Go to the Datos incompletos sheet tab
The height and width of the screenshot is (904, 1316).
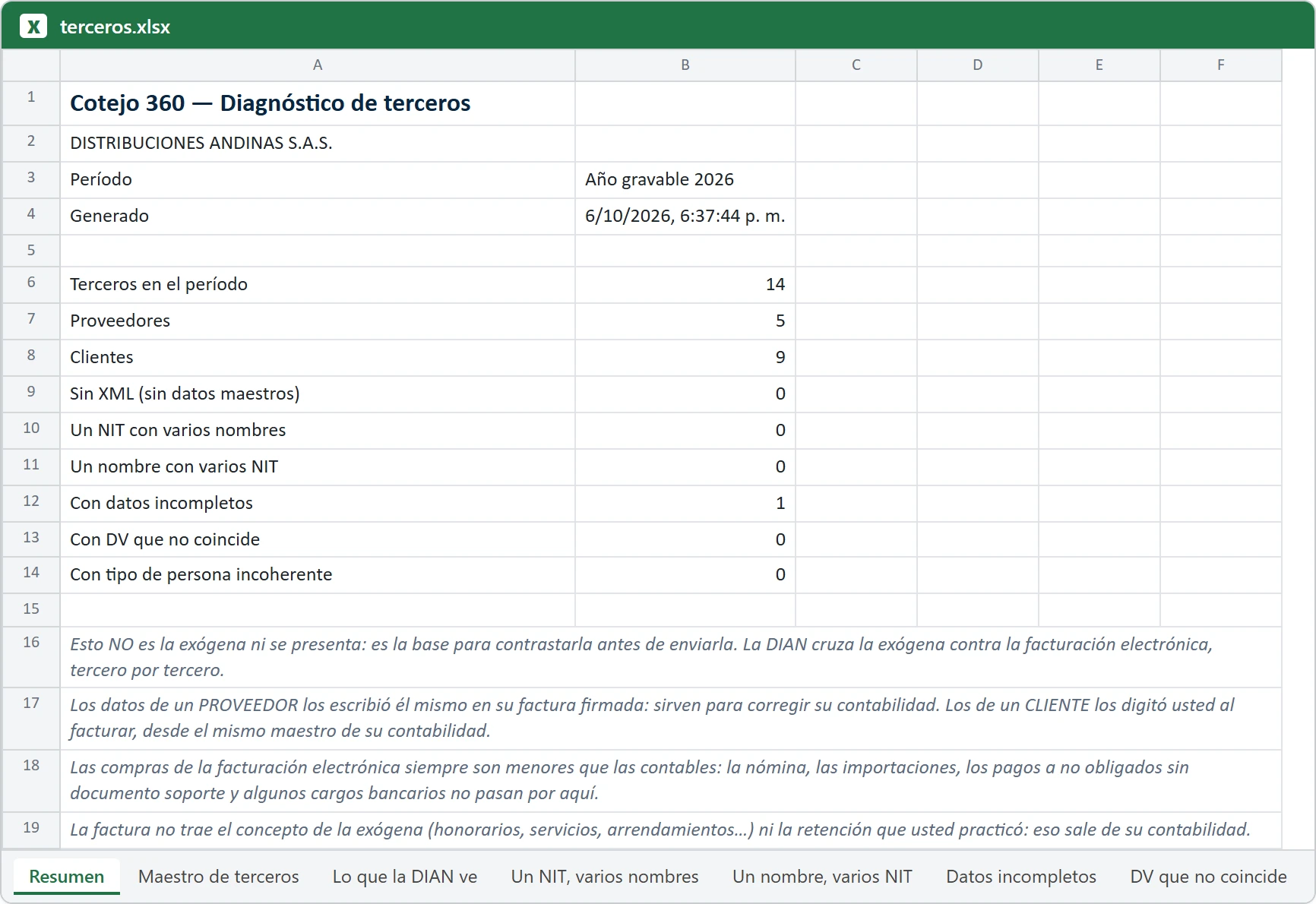1021,877
